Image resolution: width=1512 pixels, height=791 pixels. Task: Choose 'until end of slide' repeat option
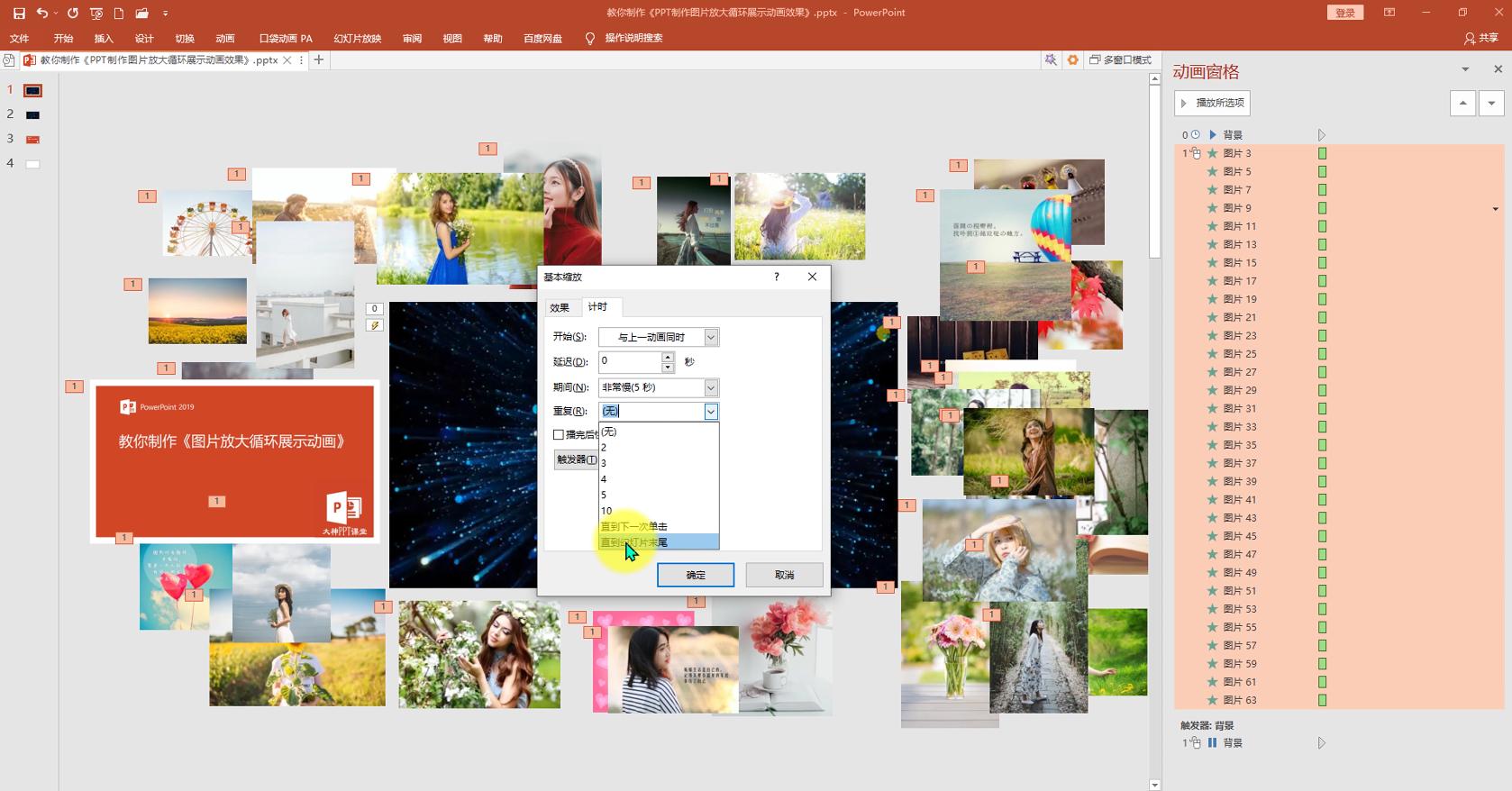pyautogui.click(x=658, y=542)
